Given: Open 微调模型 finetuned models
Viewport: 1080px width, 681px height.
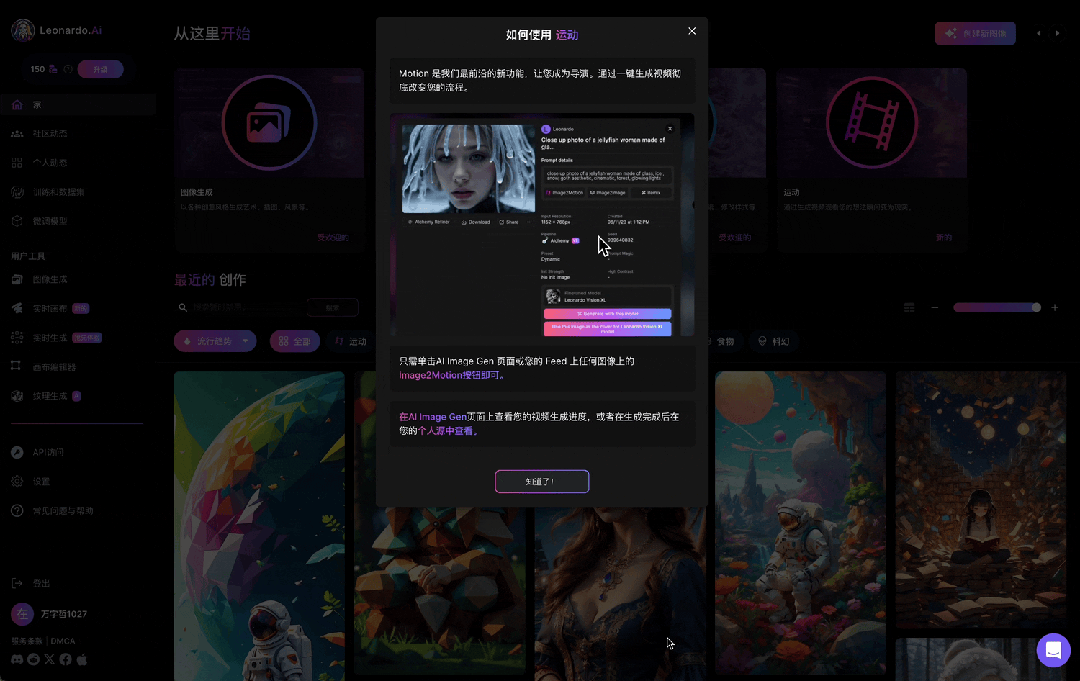Looking at the screenshot, I should (x=50, y=221).
